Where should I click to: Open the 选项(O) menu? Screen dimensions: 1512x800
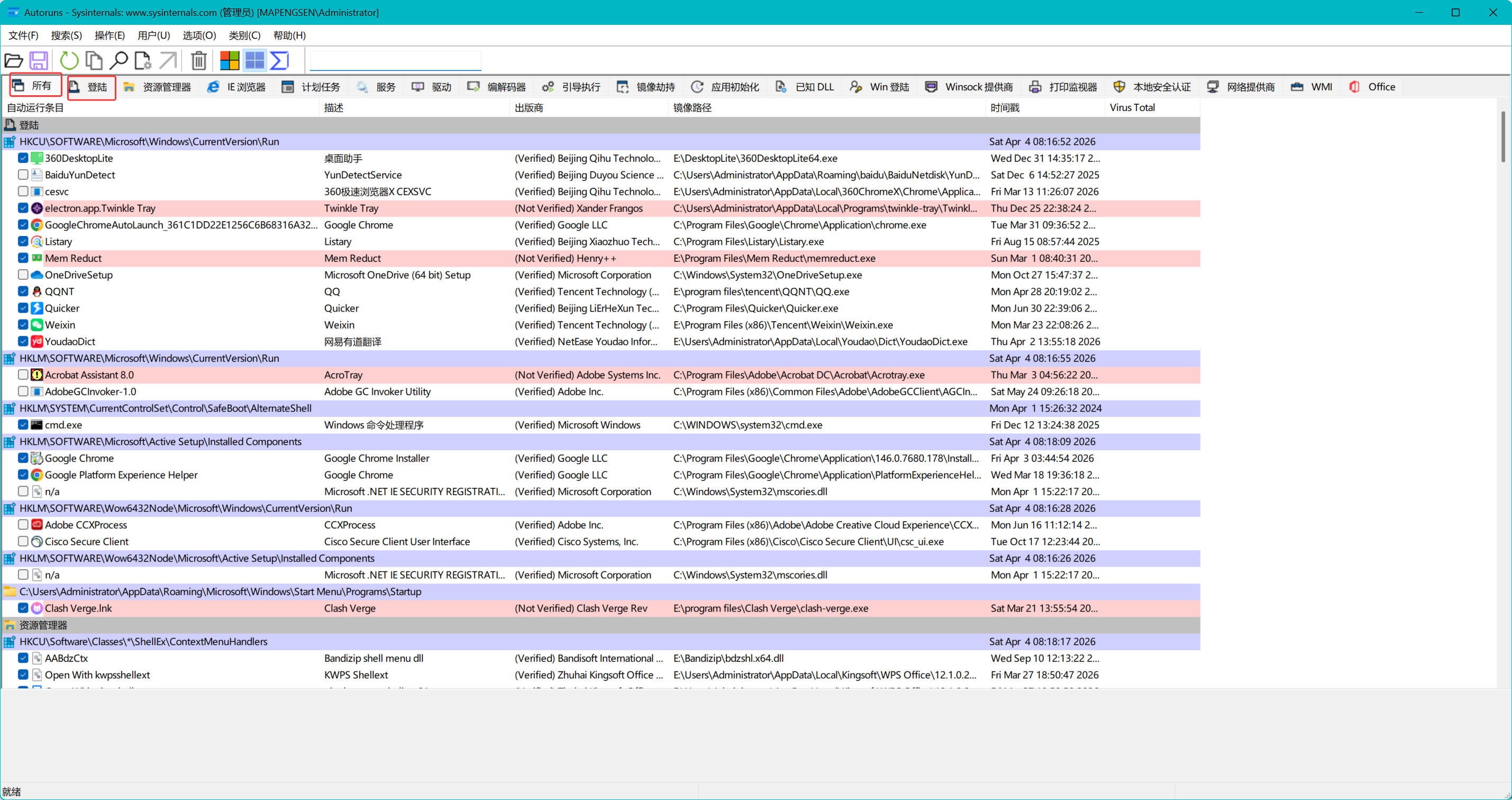click(x=199, y=35)
